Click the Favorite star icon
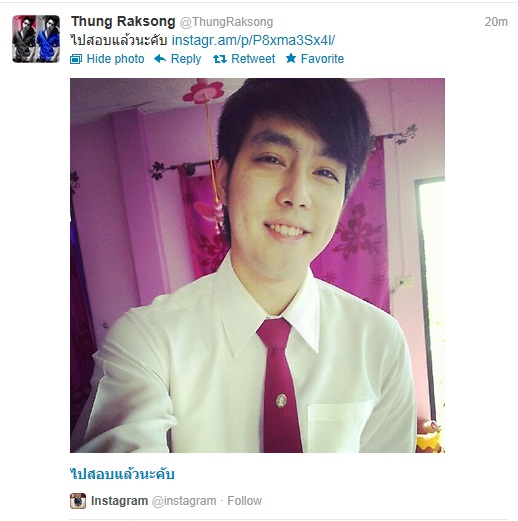 point(291,58)
